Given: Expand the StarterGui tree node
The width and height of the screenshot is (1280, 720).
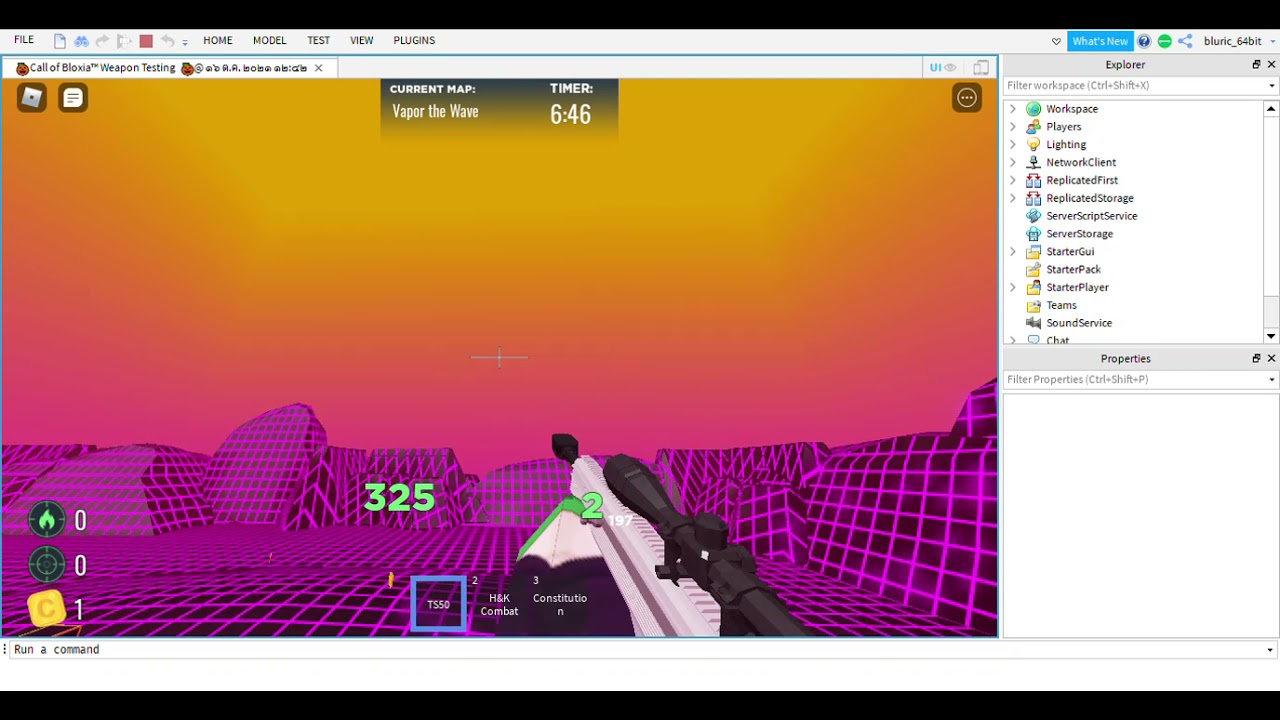Looking at the screenshot, I should tap(1013, 252).
